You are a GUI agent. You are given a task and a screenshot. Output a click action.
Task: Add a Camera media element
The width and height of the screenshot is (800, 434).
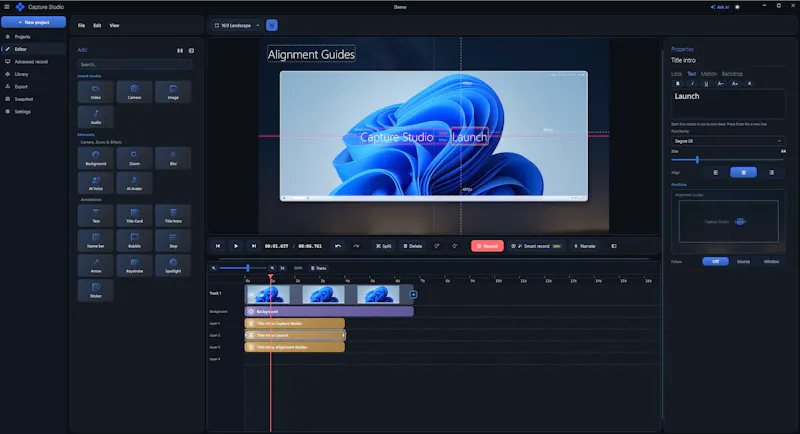(x=134, y=92)
